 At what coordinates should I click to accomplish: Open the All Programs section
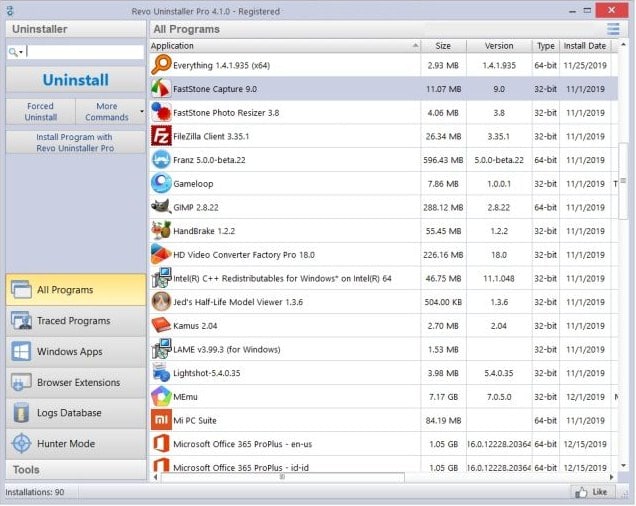point(76,290)
